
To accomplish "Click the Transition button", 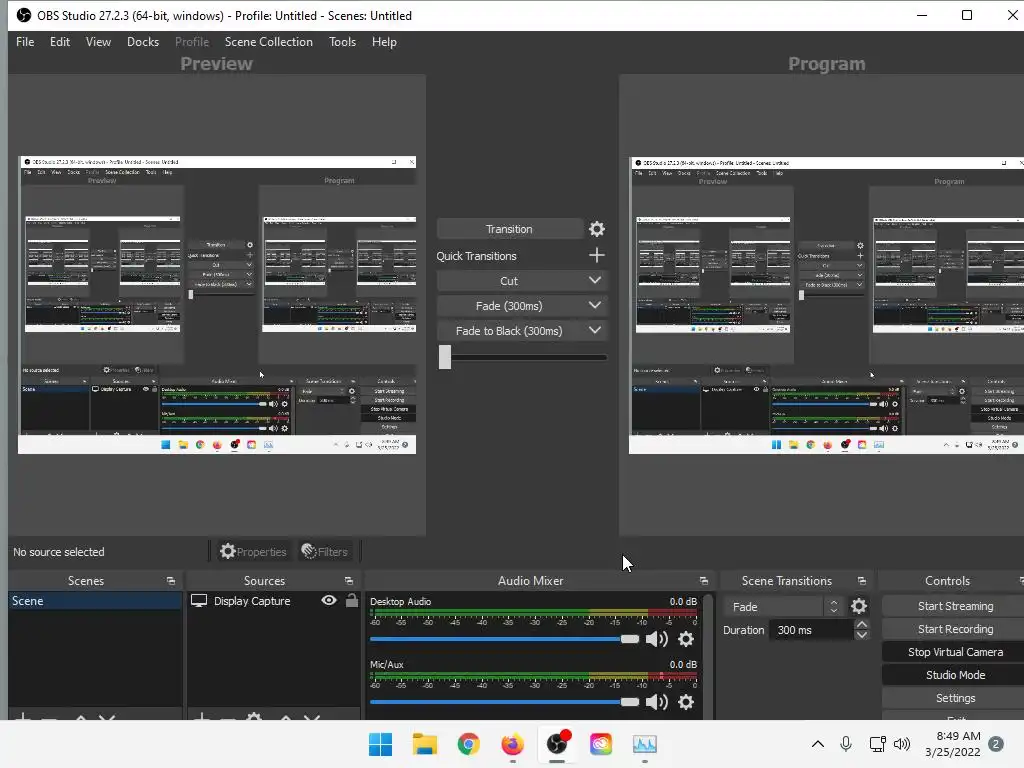I will pyautogui.click(x=509, y=229).
